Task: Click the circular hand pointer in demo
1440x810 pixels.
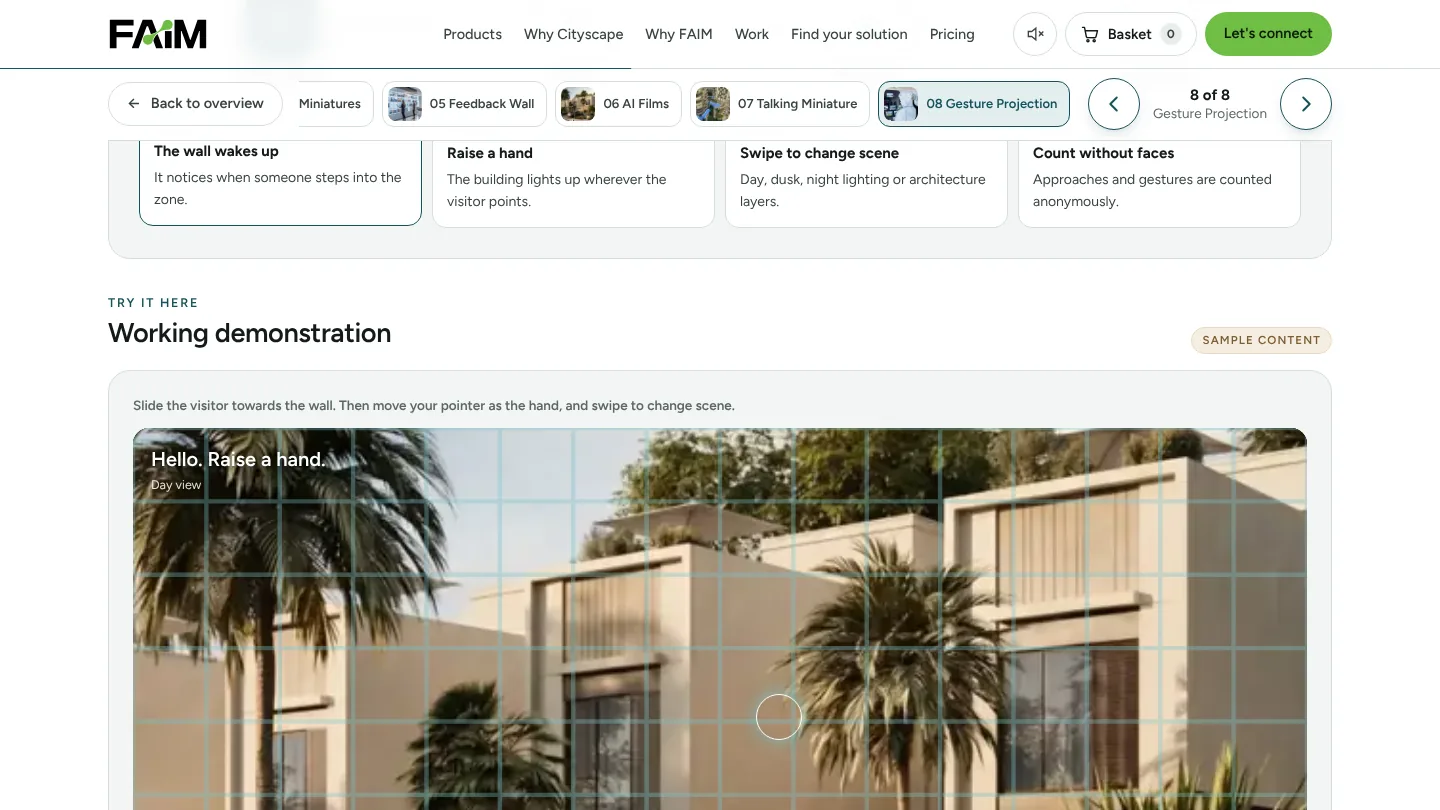Action: [x=779, y=717]
